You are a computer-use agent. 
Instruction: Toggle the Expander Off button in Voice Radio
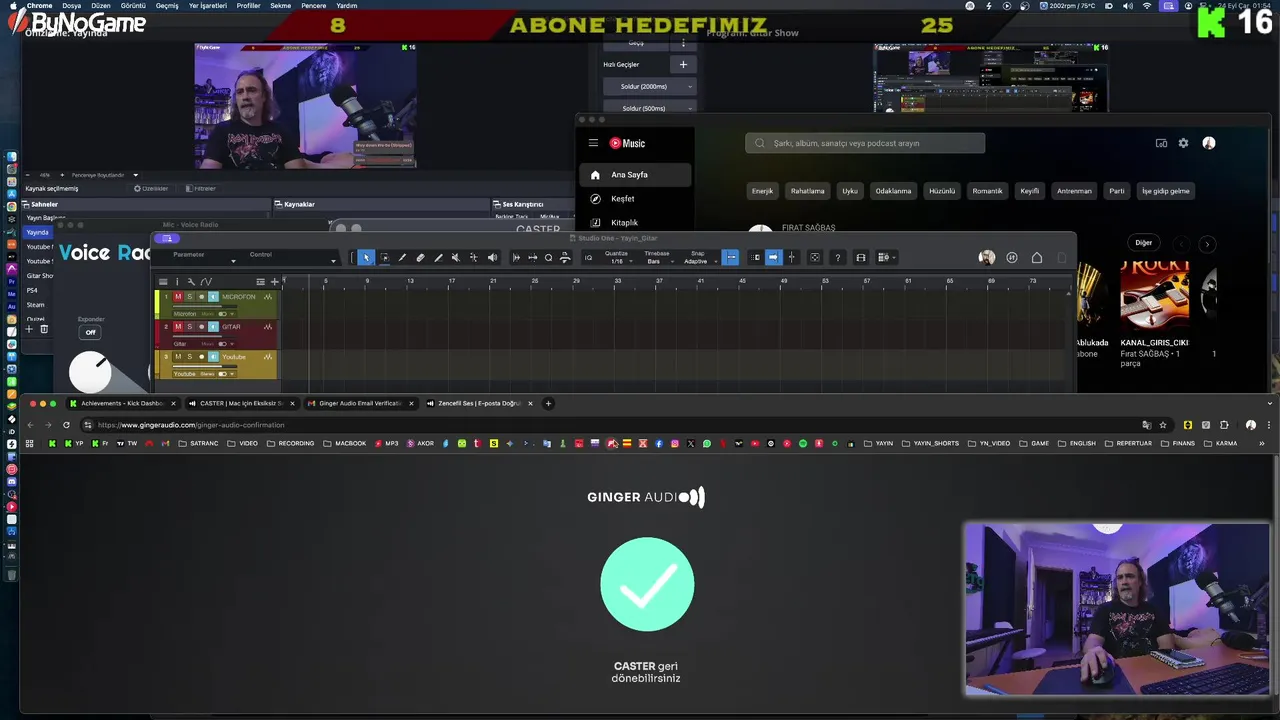point(90,332)
